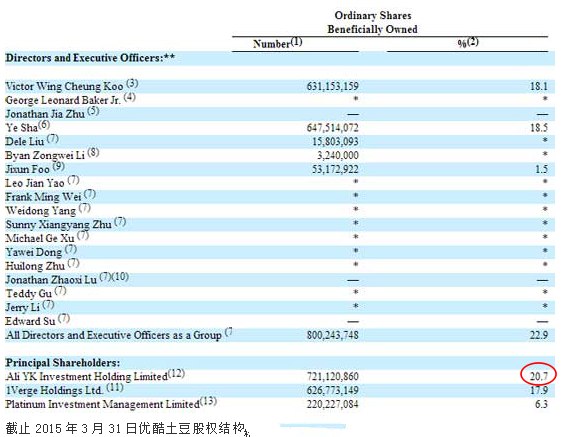Click 'All Directors and Executive Officers as a Group'

[x=113, y=335]
